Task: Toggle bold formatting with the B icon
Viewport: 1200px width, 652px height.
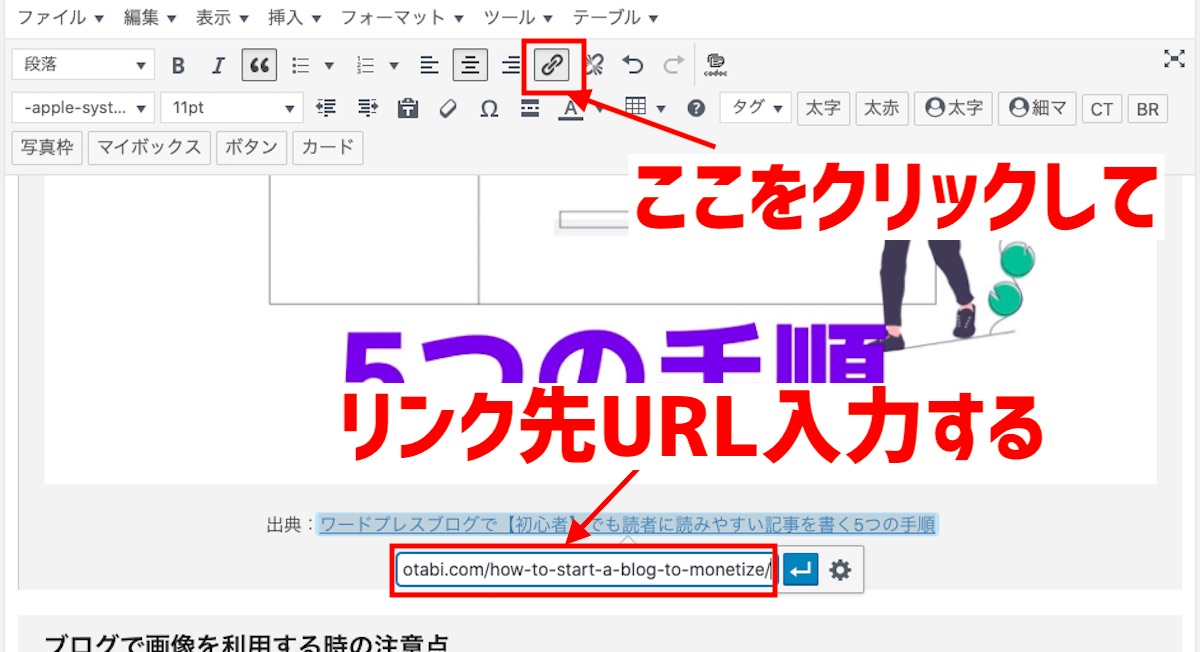Action: (178, 64)
